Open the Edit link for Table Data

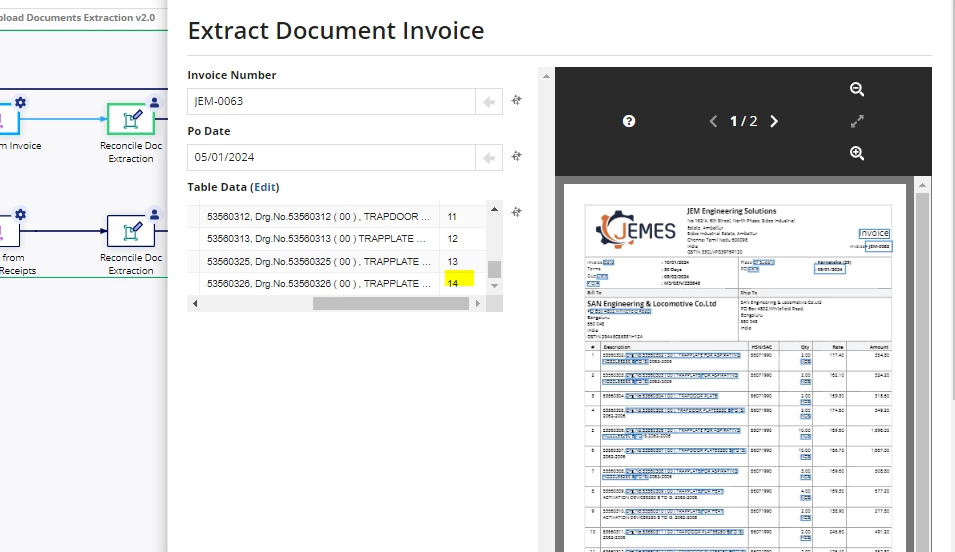pos(265,187)
